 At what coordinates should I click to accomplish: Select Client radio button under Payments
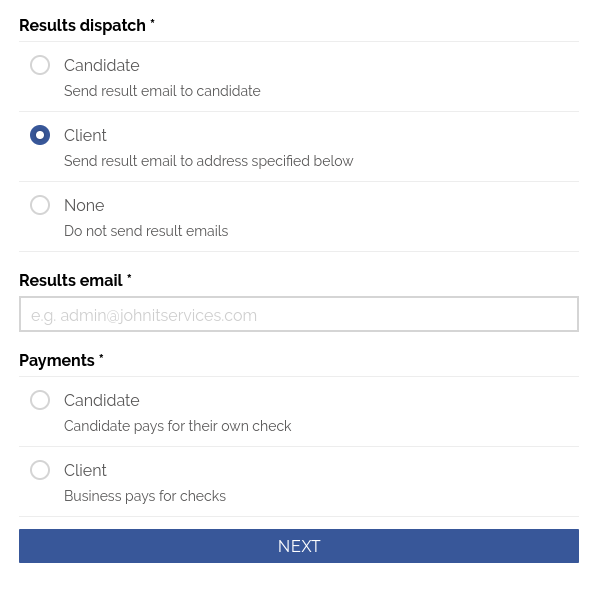coord(40,470)
